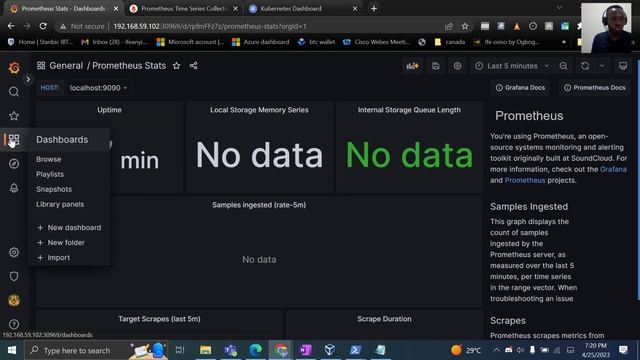The height and width of the screenshot is (360, 640).
Task: Click Target Scrapes (last 5m) panel title
Action: (x=159, y=319)
